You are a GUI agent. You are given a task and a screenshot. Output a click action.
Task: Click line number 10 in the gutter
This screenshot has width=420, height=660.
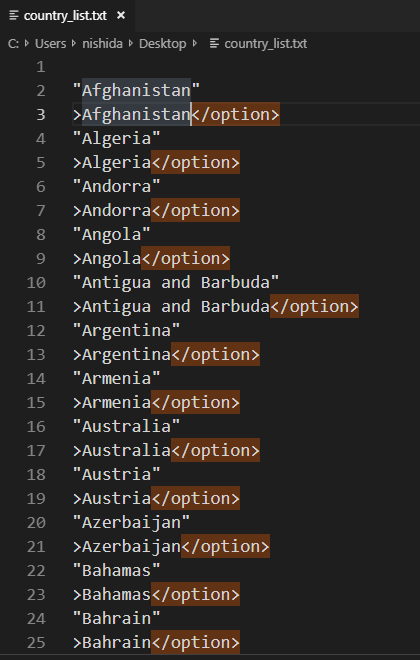pyautogui.click(x=36, y=282)
